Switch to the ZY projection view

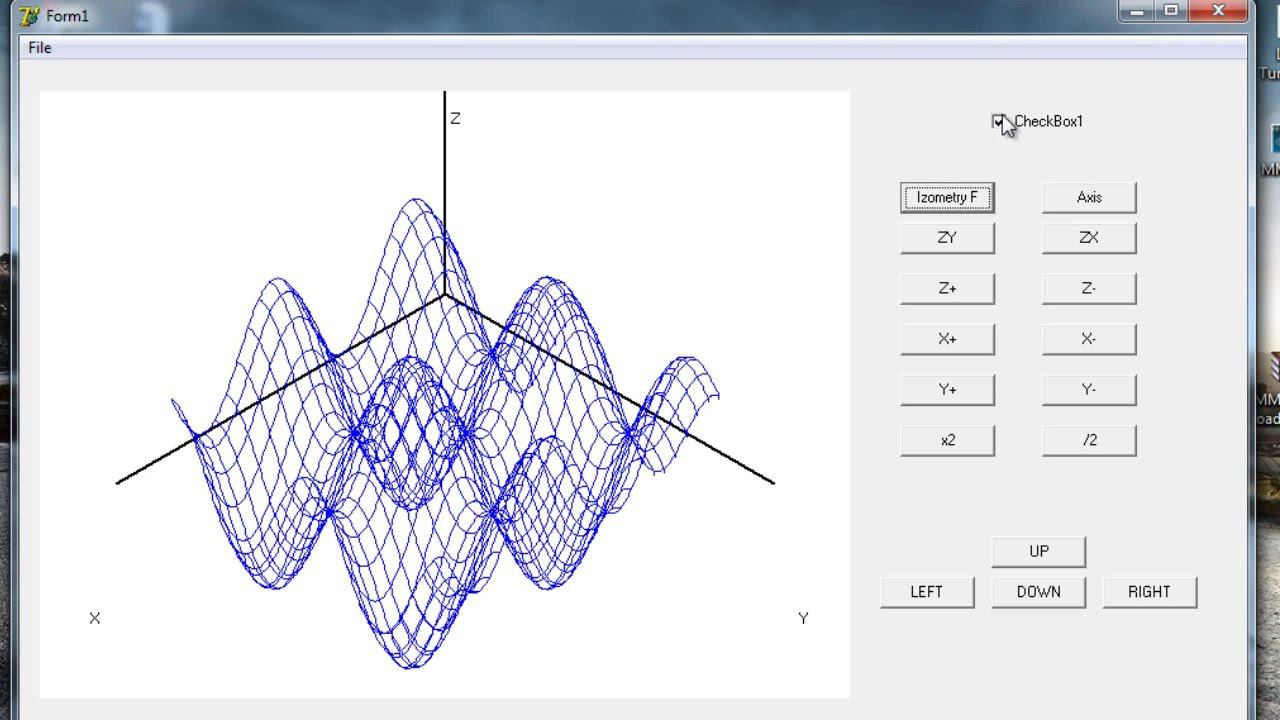(947, 238)
